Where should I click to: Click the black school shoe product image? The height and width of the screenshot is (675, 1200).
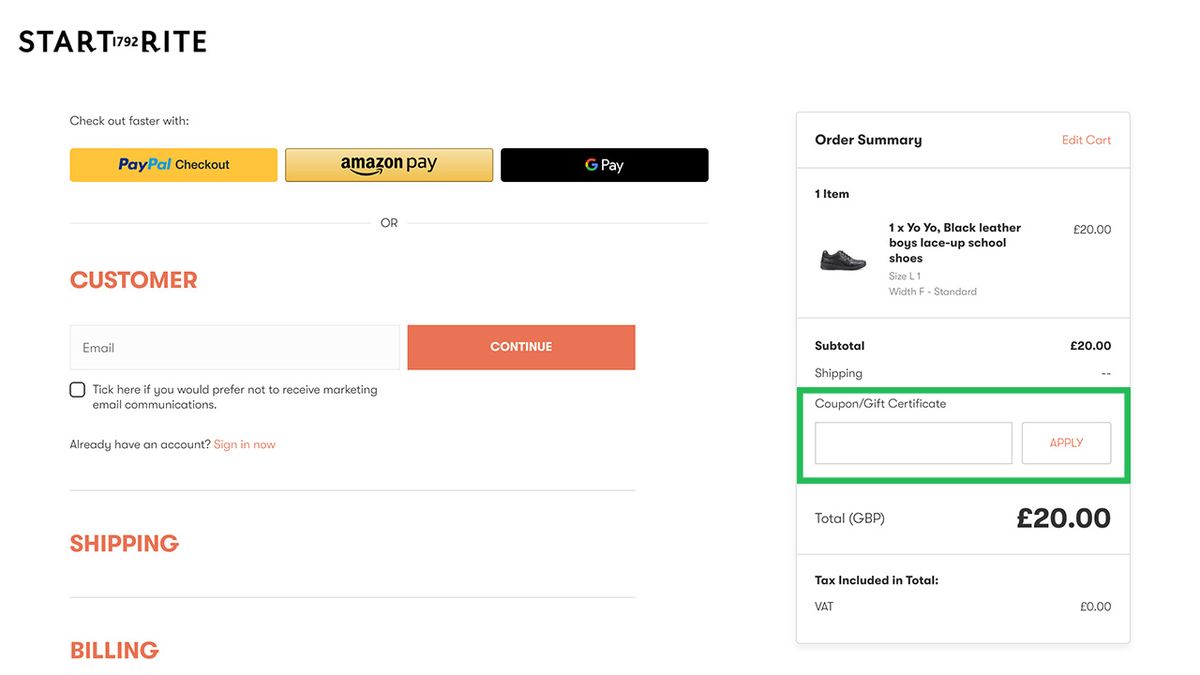coord(843,259)
